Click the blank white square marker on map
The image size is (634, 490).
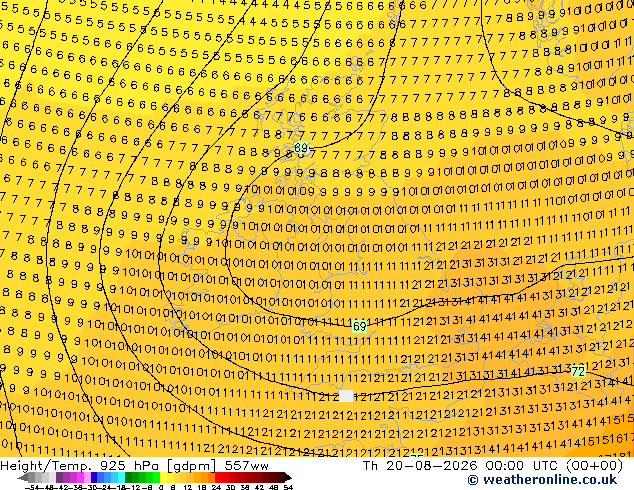click(x=346, y=396)
